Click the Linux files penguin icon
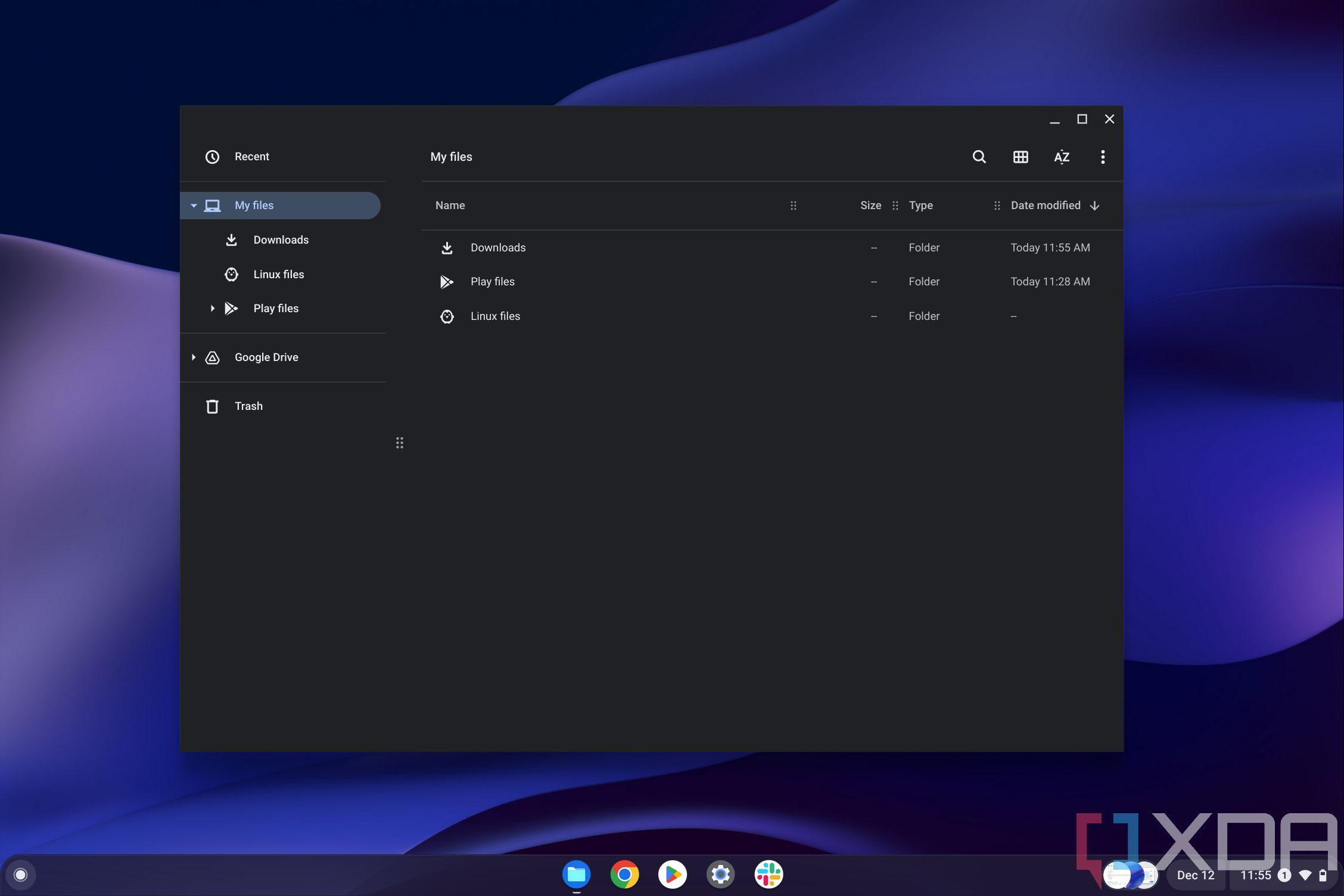This screenshot has width=1344, height=896. [231, 274]
